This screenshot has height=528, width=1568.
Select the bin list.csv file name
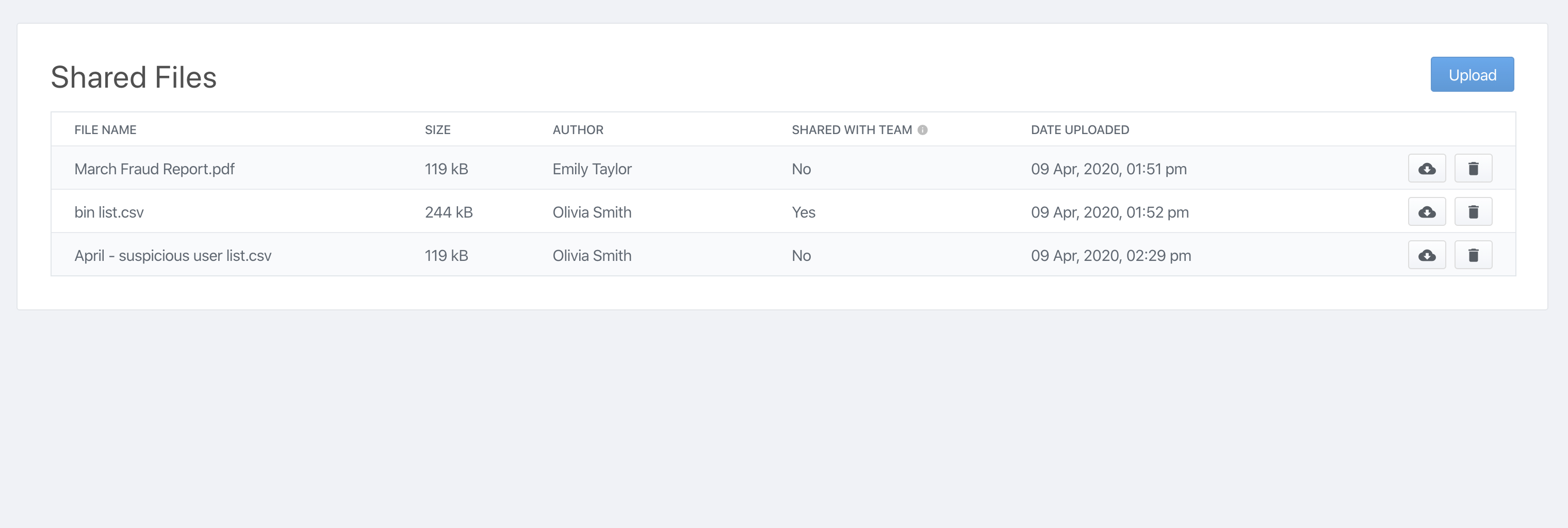(x=109, y=212)
